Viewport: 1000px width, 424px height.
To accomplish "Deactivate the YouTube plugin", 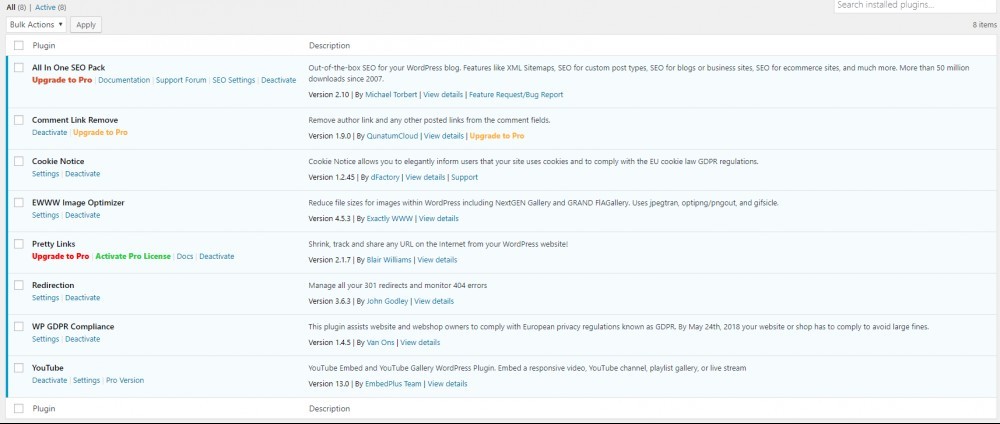I will coord(50,381).
